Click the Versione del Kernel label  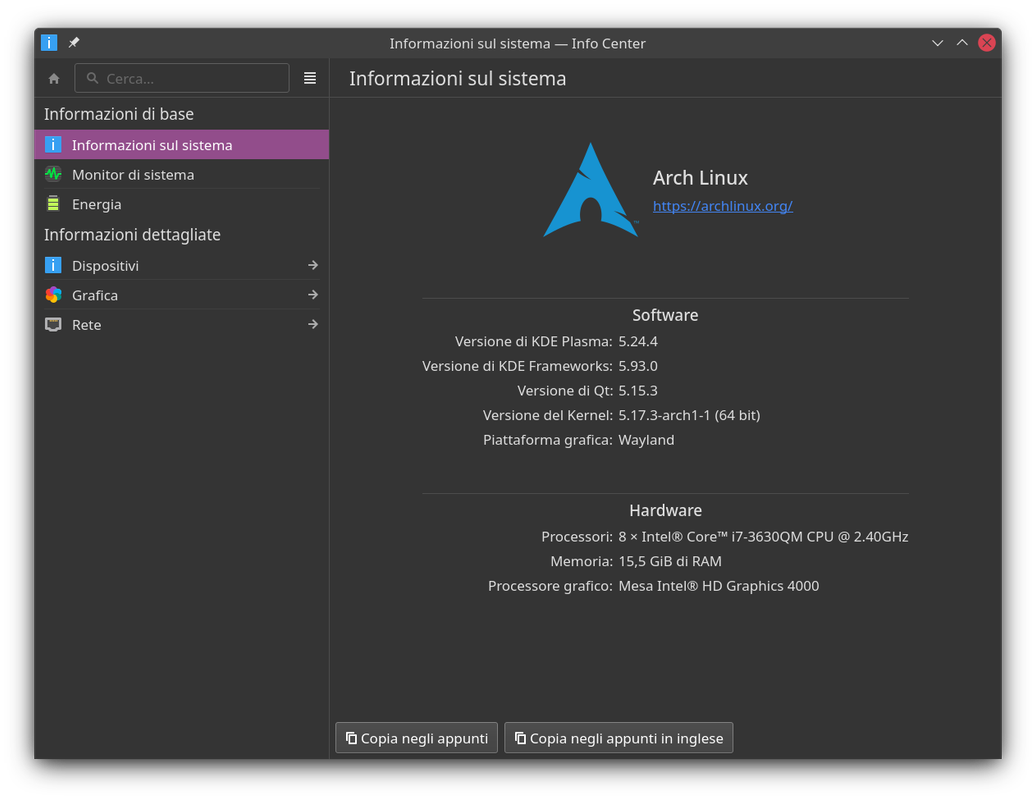[x=548, y=416]
